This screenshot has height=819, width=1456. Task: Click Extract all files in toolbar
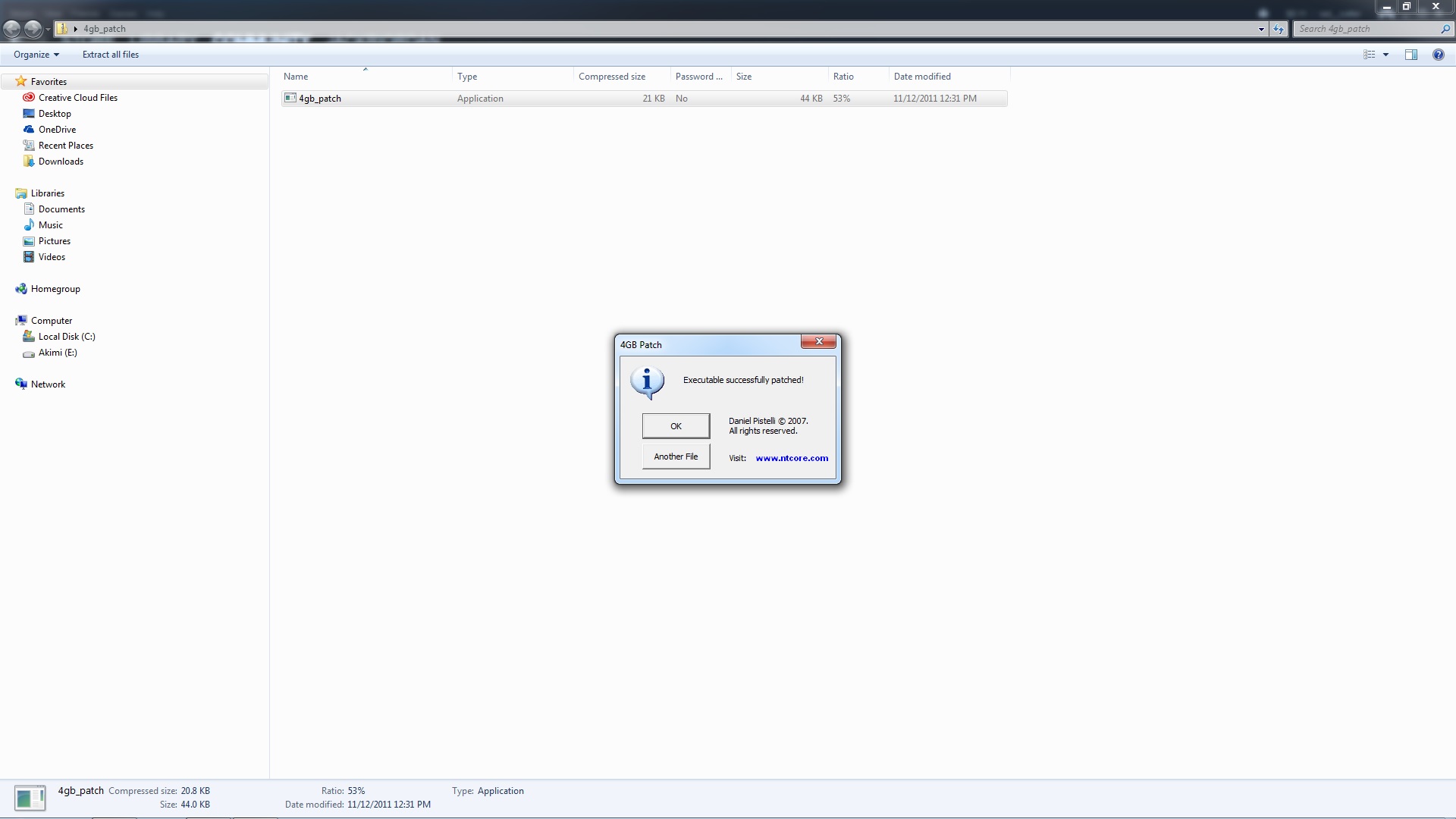tap(111, 55)
